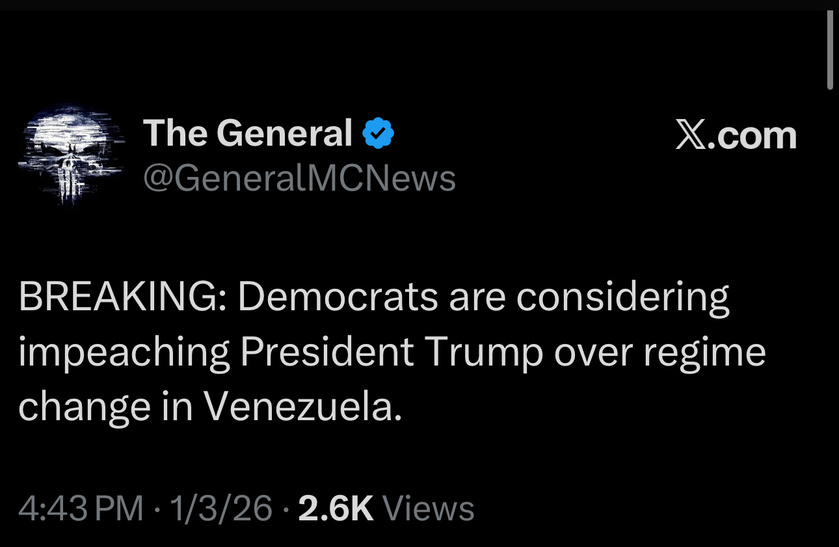Click the 2.6K view count

336,508
